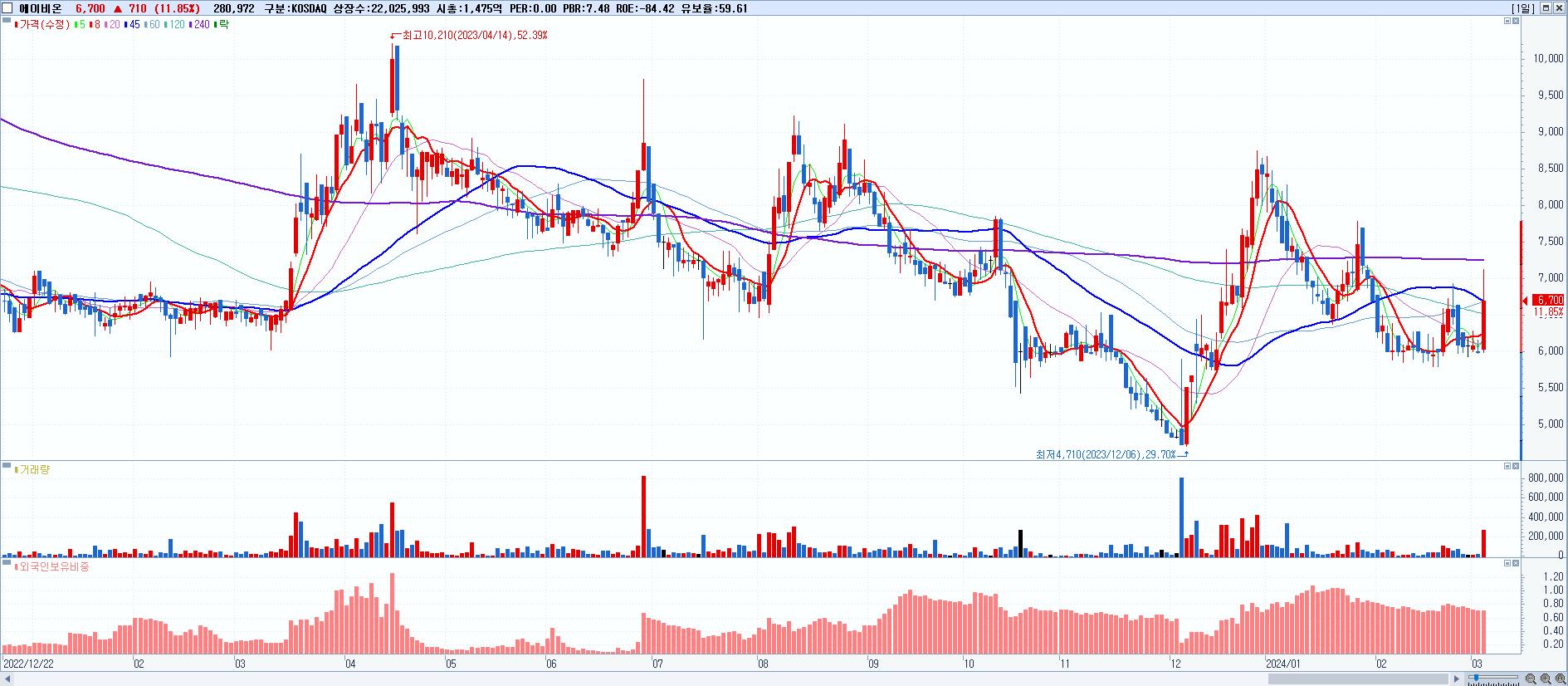
Task: Select the 240-day moving average legend
Action: [x=199, y=24]
